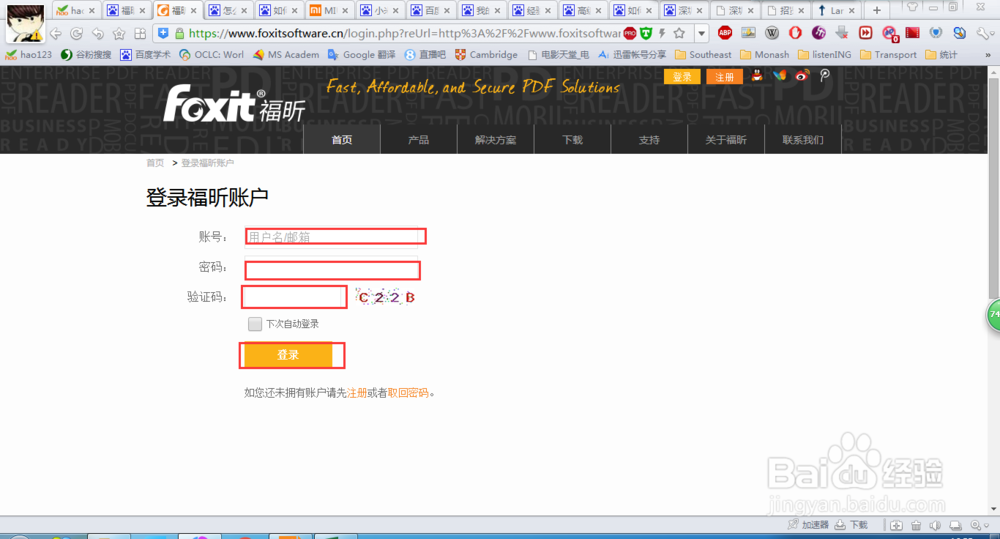Click the speaker mute icon in status bar
Image resolution: width=1000 pixels, height=539 pixels.
tap(935, 525)
